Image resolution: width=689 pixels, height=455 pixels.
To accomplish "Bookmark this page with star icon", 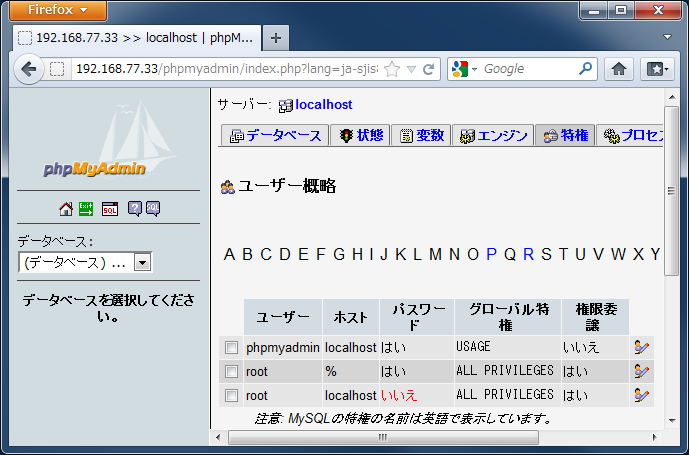I will pos(392,69).
